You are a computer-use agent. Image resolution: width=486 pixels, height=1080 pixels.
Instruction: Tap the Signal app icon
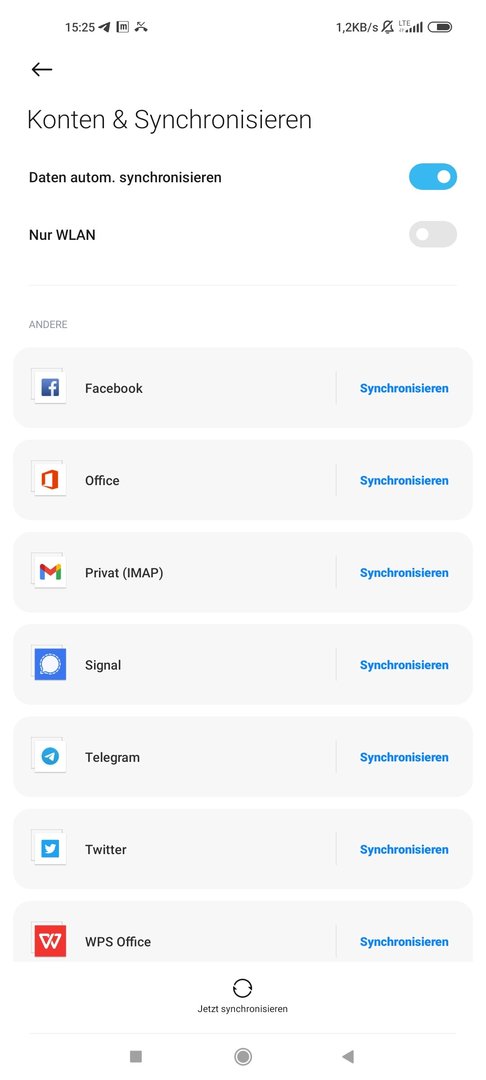(49, 664)
